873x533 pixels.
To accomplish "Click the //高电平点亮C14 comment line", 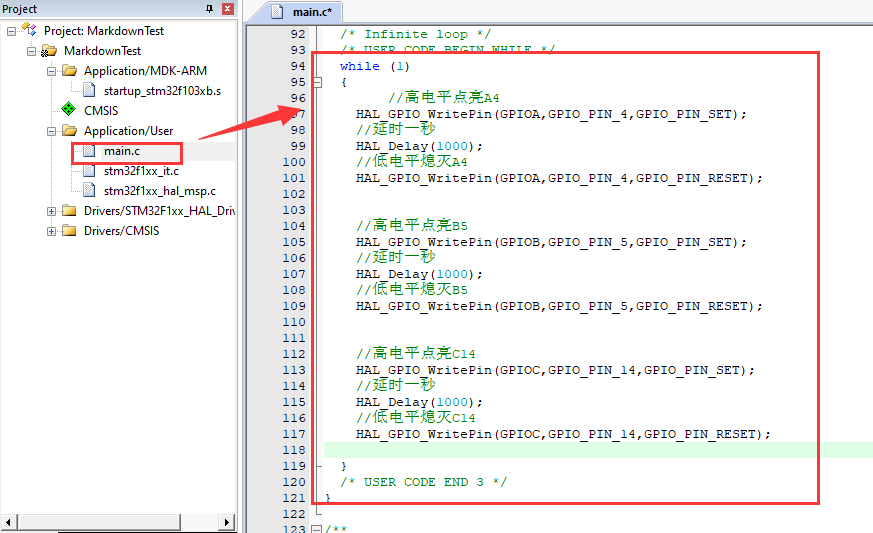I will click(x=415, y=354).
